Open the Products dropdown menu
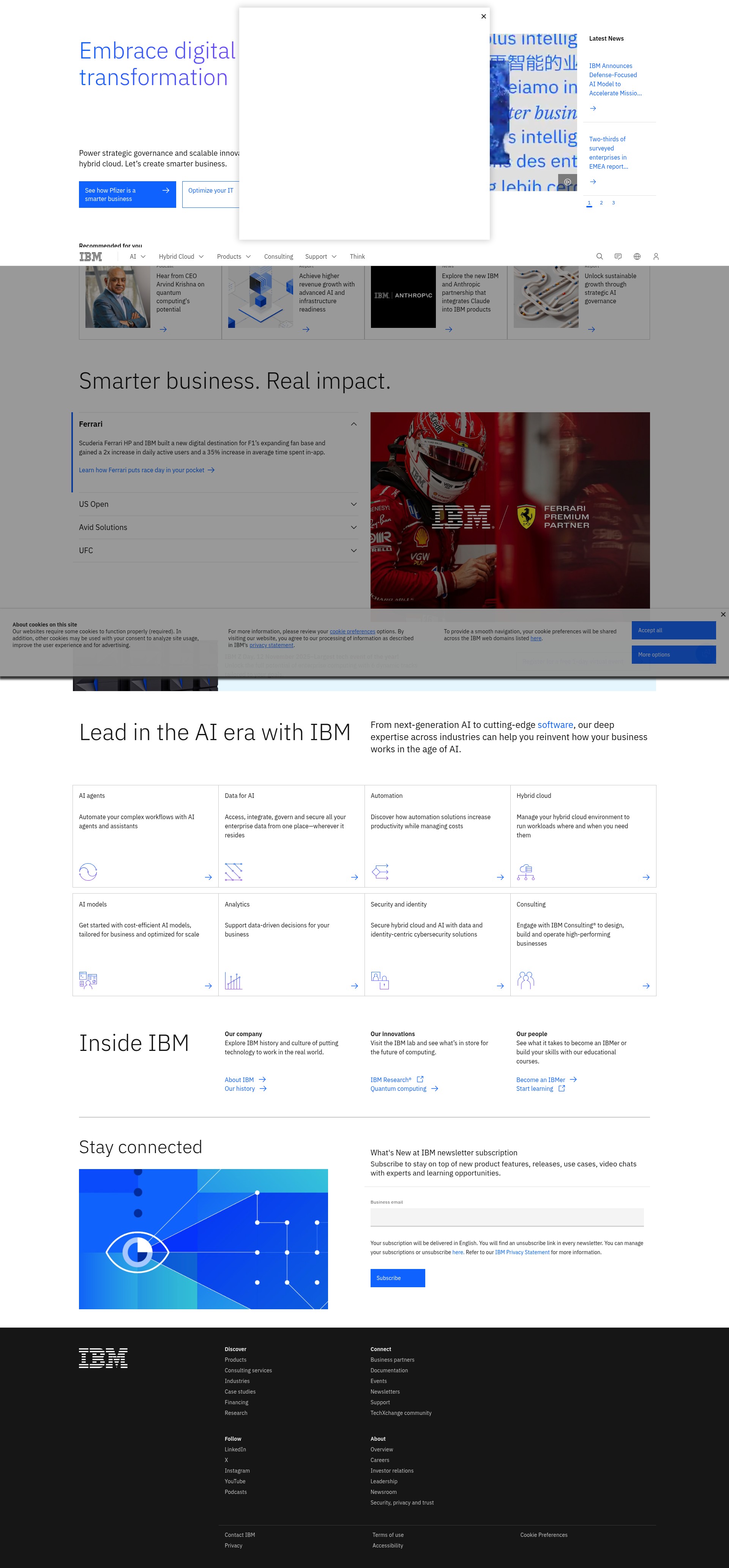 click(234, 256)
